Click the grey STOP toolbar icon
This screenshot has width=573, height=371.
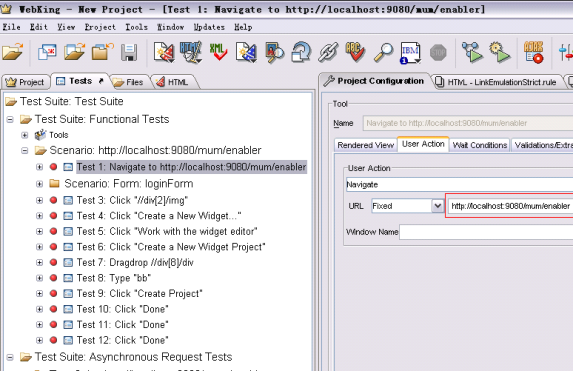(438, 53)
